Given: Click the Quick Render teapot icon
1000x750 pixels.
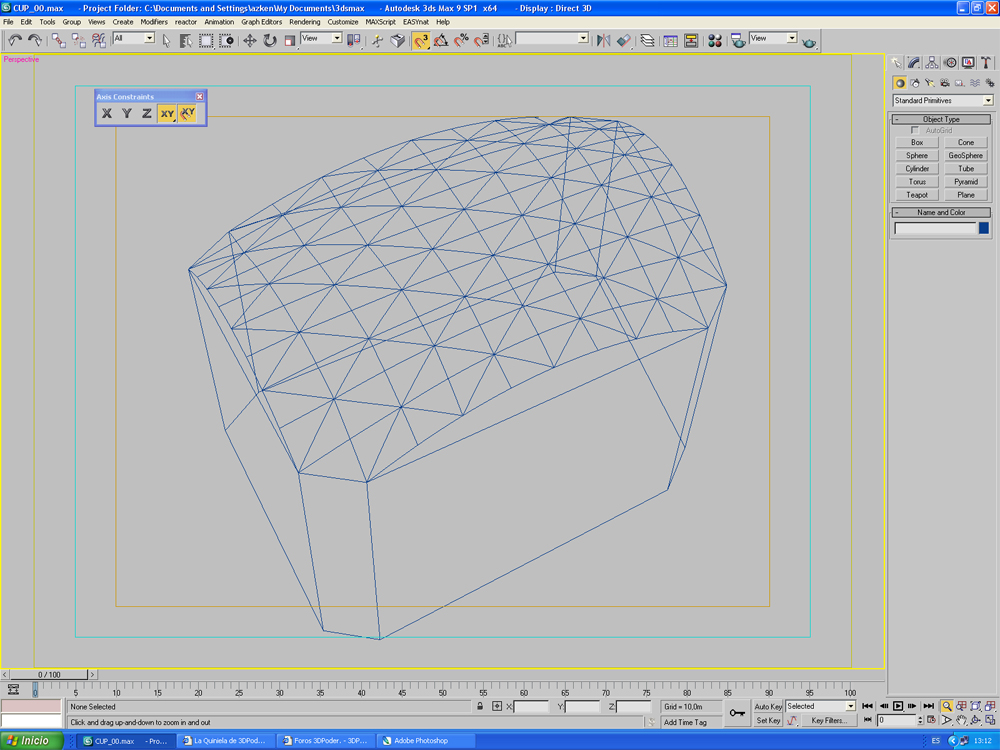Looking at the screenshot, I should coord(809,41).
